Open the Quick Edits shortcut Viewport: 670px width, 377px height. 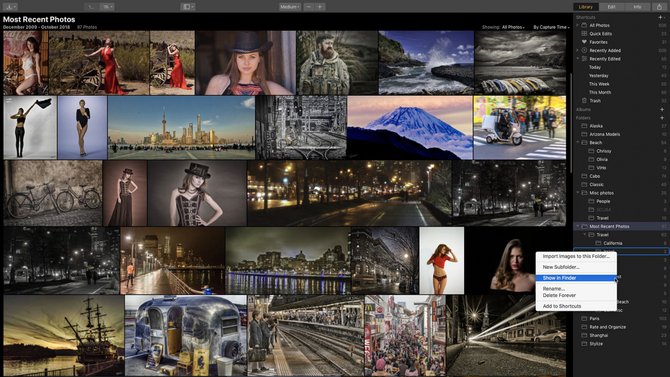600,34
